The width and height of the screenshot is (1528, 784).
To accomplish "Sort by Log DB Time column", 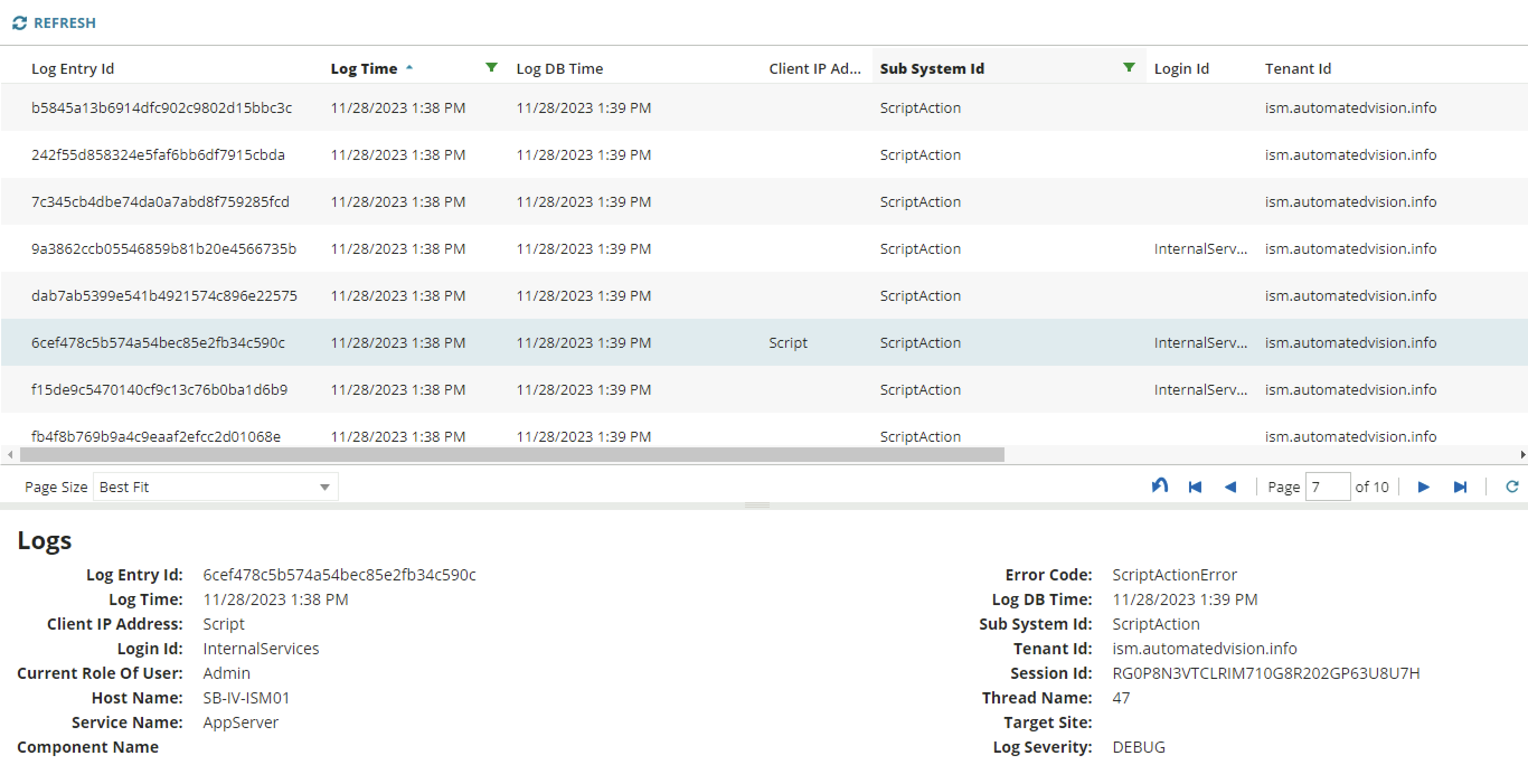I will pos(559,68).
